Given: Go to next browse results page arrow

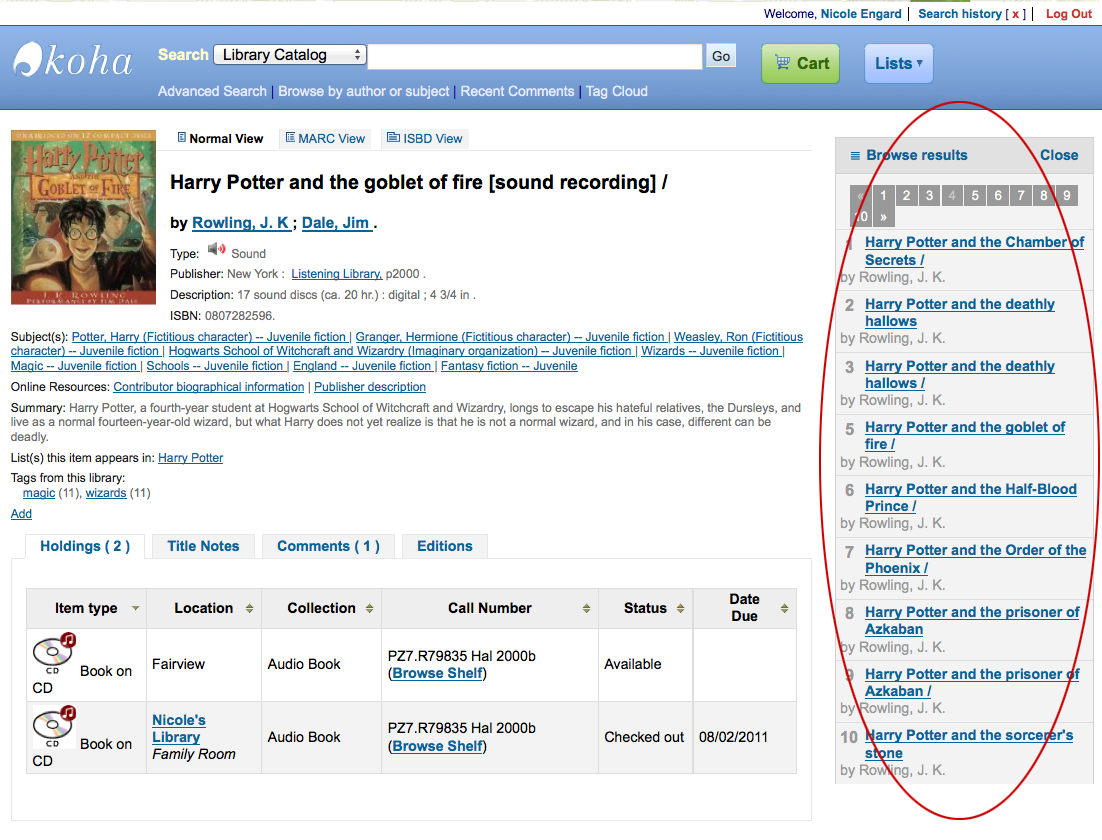Looking at the screenshot, I should tap(883, 217).
